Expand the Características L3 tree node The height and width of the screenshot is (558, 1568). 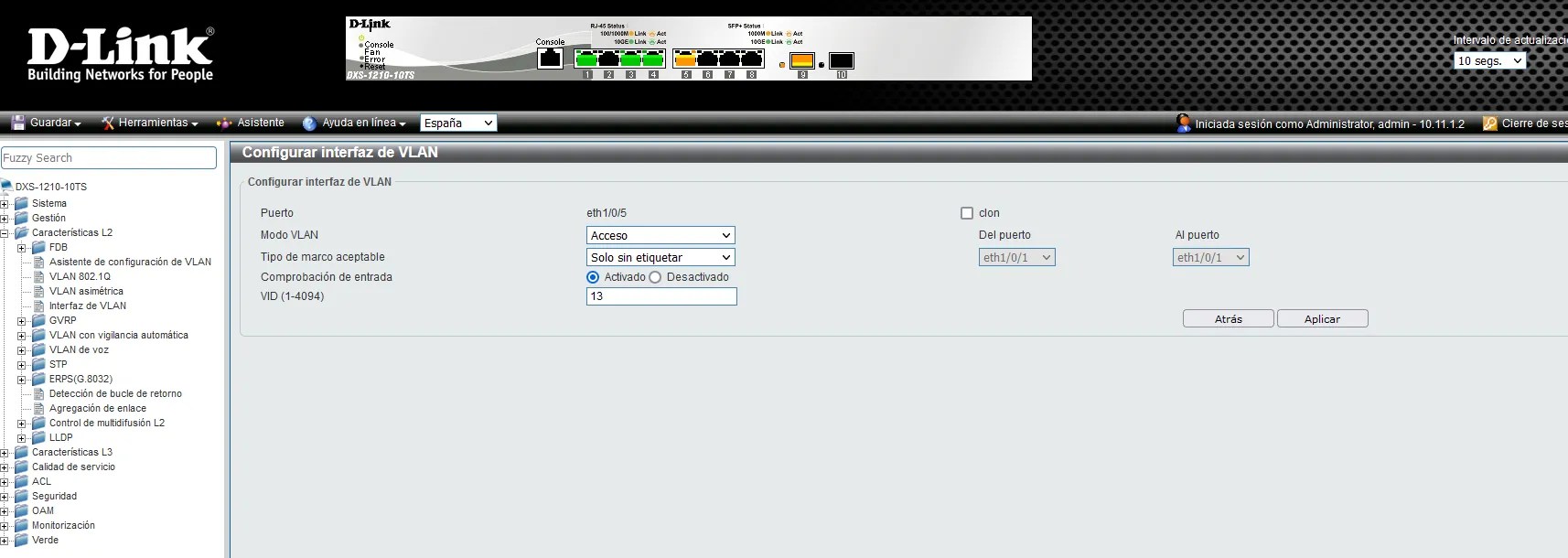5,453
